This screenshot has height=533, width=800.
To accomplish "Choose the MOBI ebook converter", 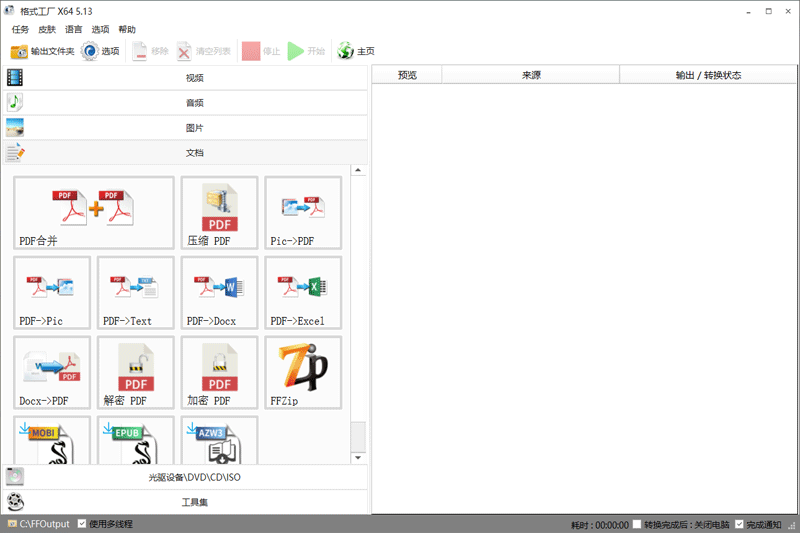I will tap(52, 440).
